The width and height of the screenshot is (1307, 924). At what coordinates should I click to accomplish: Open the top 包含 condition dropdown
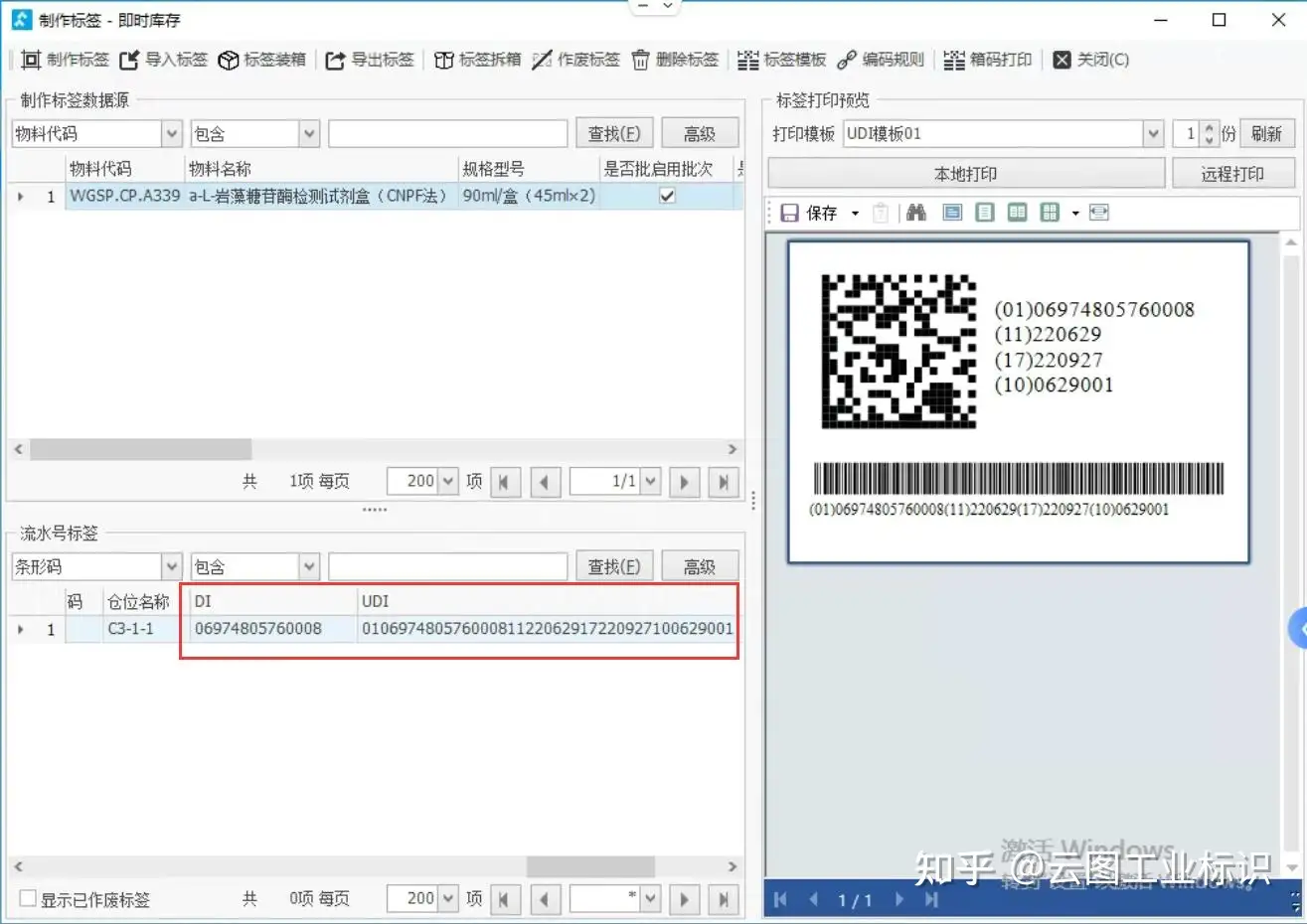[x=309, y=133]
